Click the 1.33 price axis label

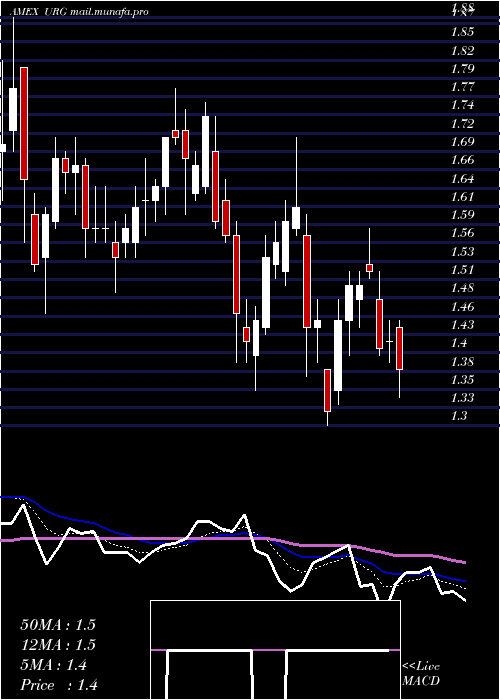point(462,397)
